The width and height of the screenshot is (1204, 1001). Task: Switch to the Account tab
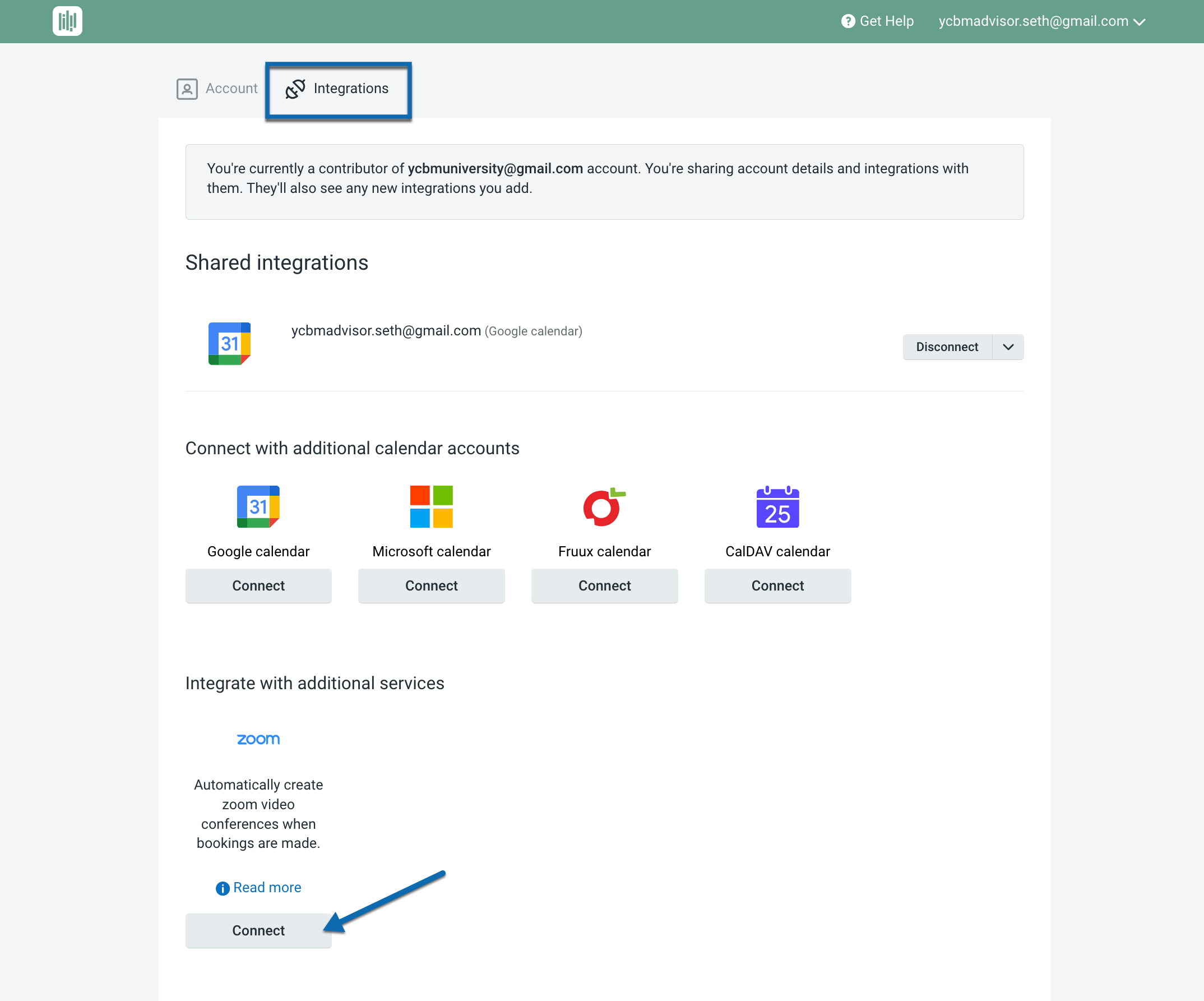(x=218, y=89)
